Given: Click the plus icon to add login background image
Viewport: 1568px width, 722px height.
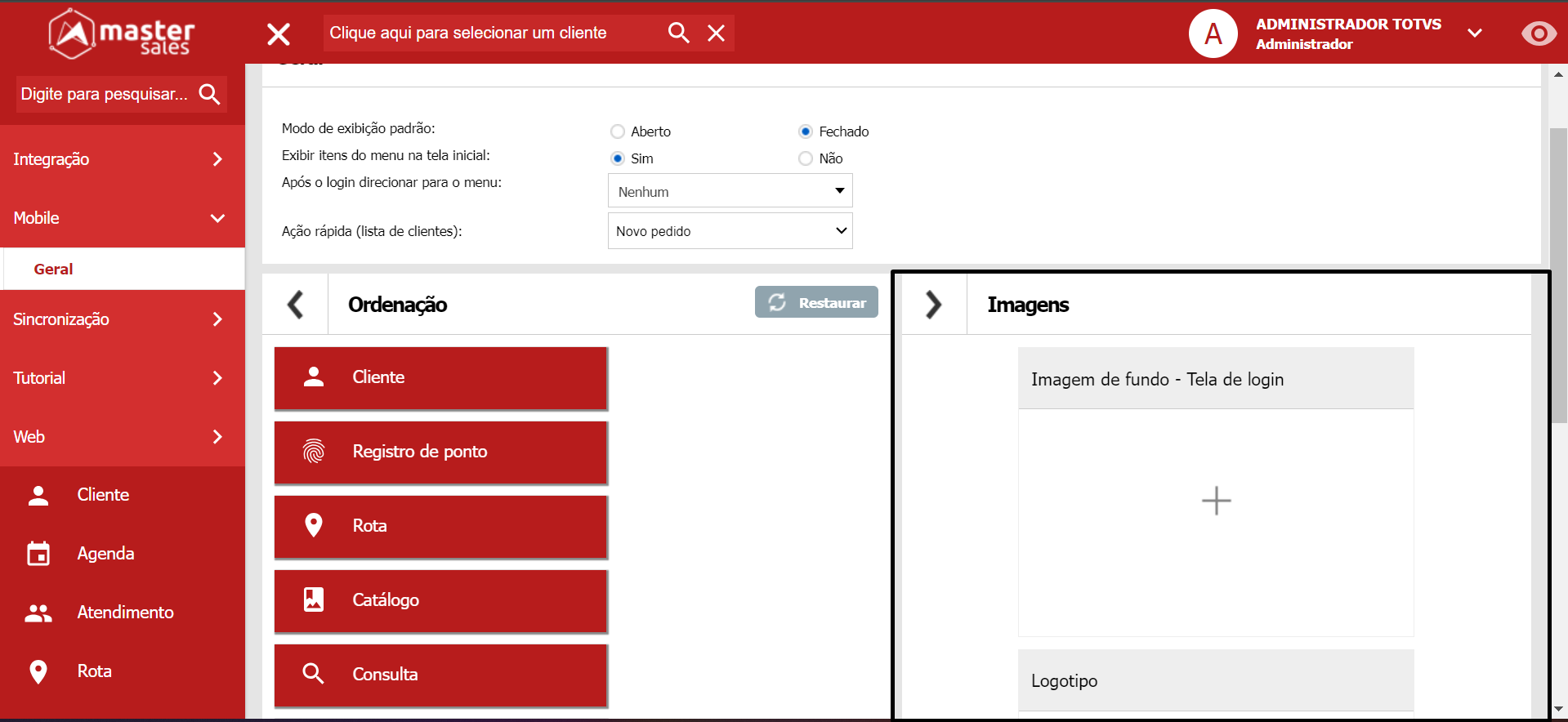Looking at the screenshot, I should [1216, 501].
